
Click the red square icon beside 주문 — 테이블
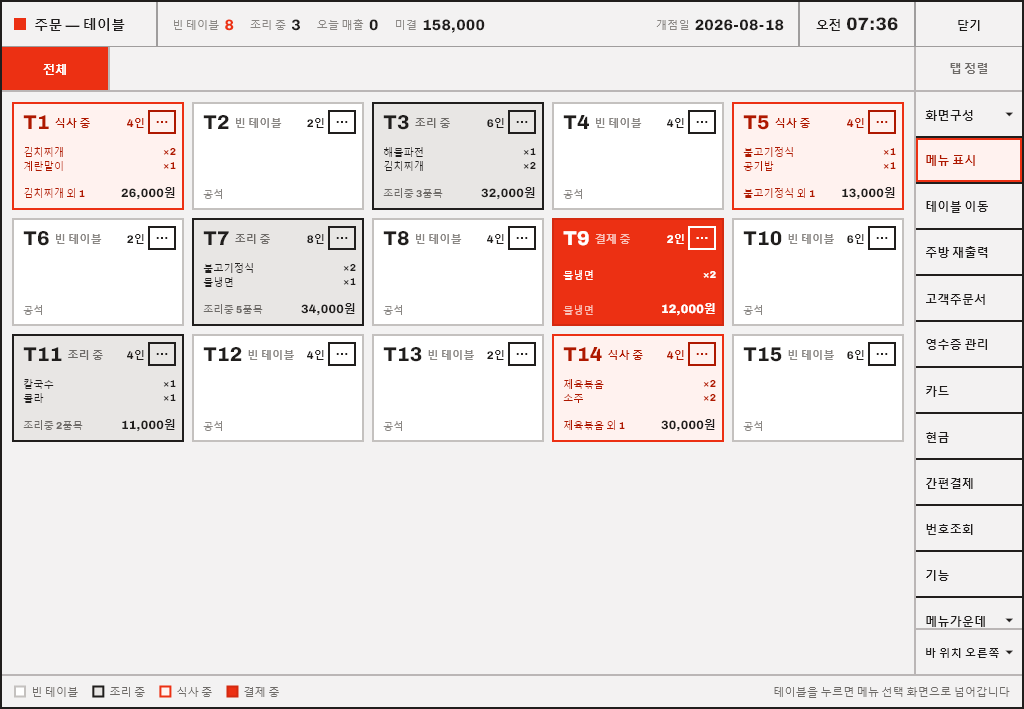click(20, 24)
